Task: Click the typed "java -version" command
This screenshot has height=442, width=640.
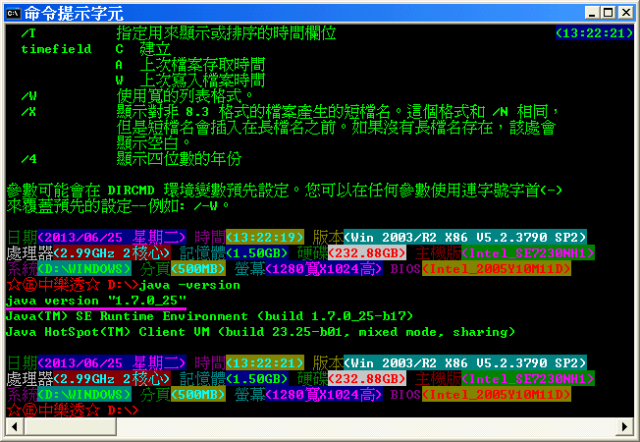Action: click(189, 285)
